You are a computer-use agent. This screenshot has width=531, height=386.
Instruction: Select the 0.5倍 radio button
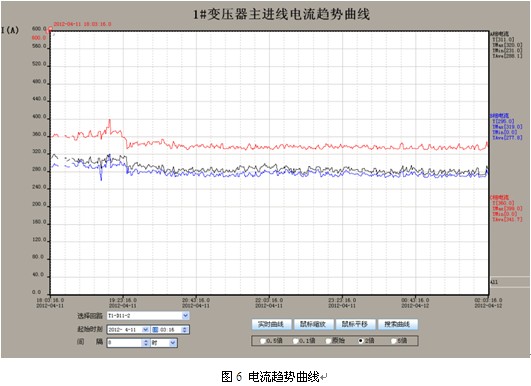coord(263,341)
